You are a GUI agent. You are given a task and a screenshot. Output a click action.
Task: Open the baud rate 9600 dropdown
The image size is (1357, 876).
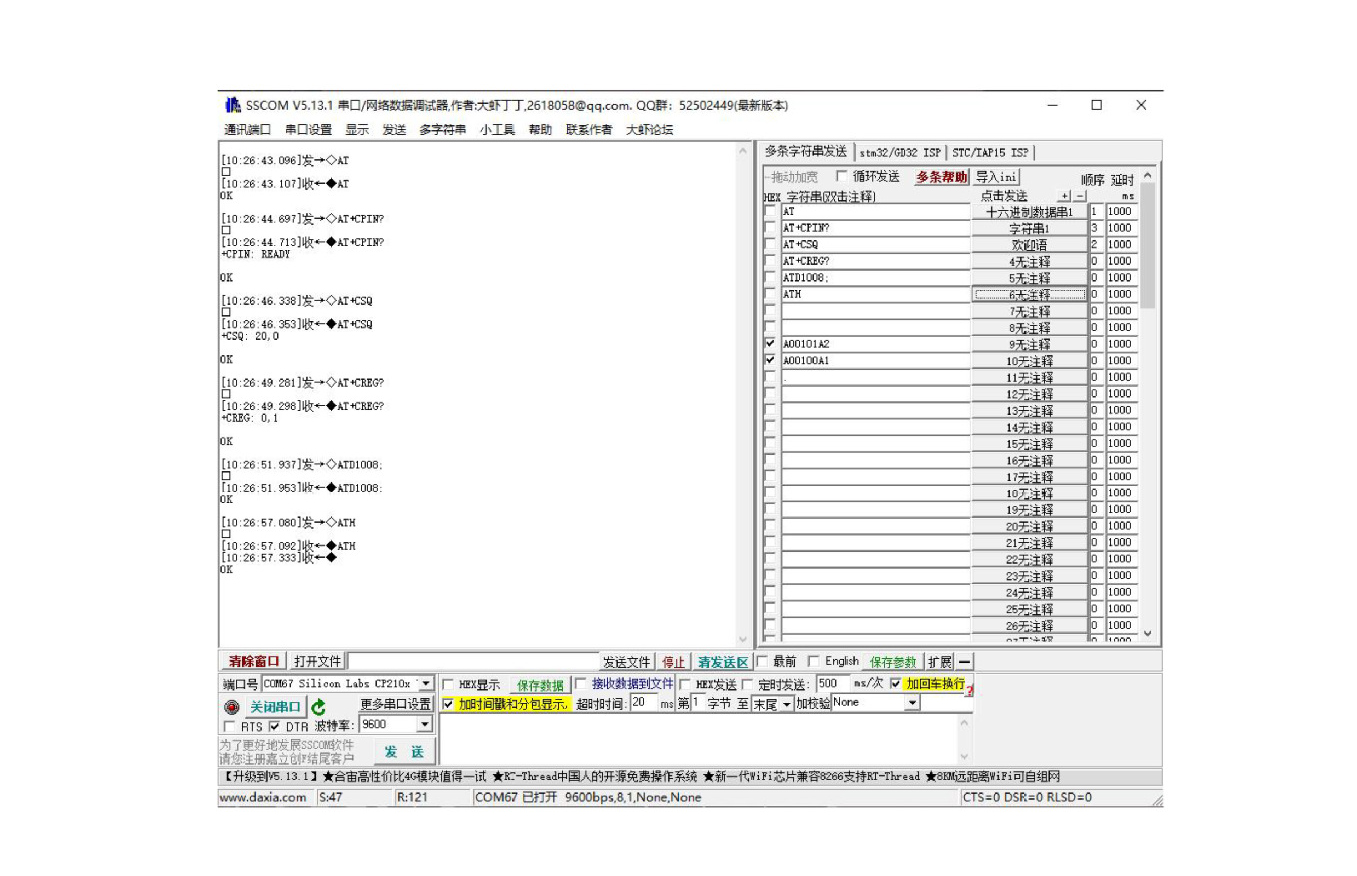(x=424, y=725)
